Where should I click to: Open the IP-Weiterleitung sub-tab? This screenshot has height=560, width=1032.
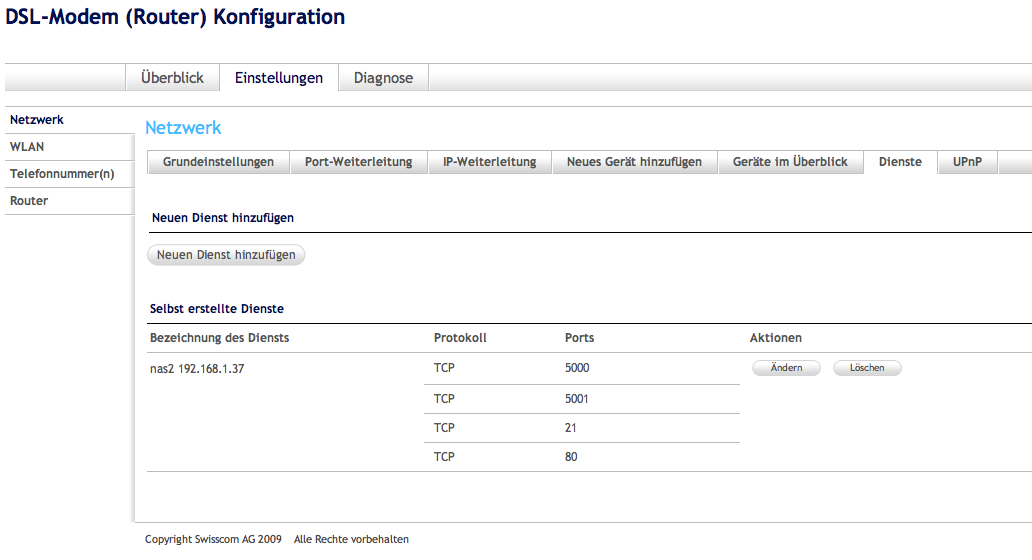(490, 162)
